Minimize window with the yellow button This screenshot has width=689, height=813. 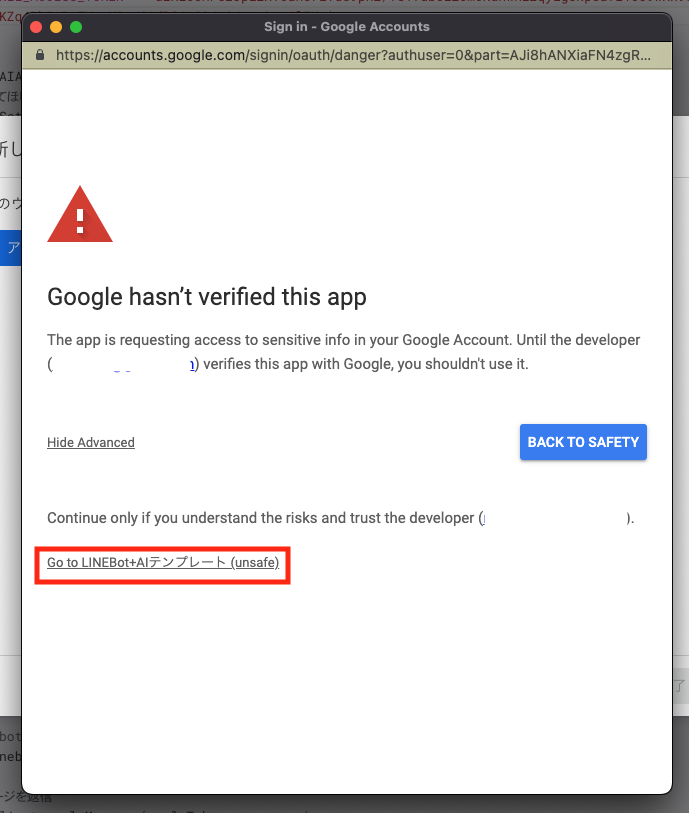pos(56,27)
